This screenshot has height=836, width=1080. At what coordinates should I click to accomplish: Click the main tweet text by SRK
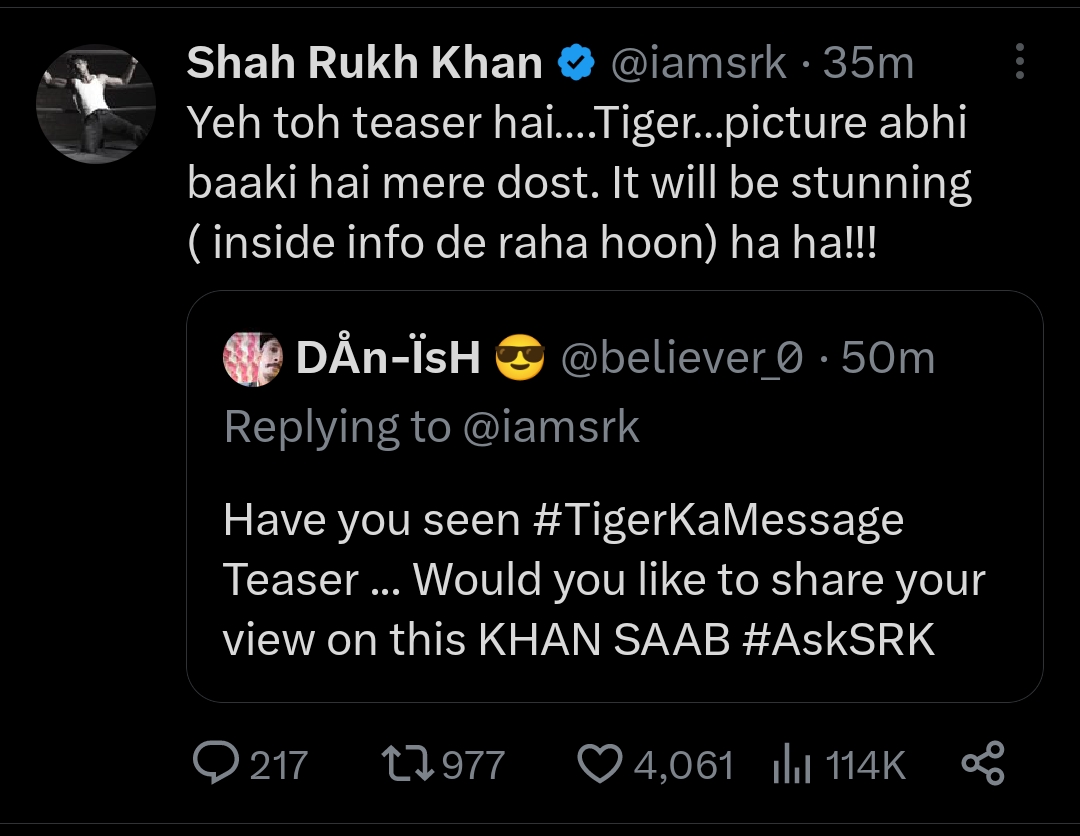[x=580, y=184]
